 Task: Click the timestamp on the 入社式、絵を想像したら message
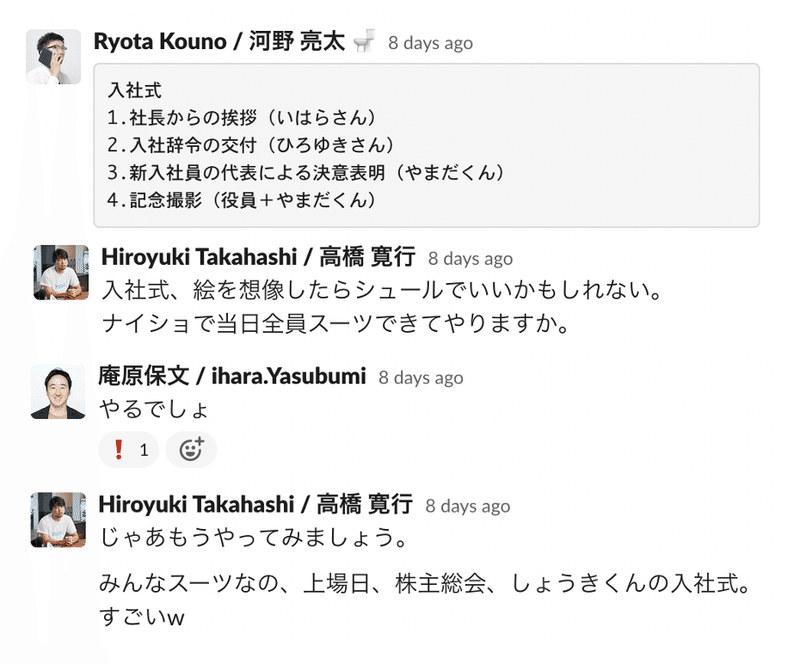(470, 258)
